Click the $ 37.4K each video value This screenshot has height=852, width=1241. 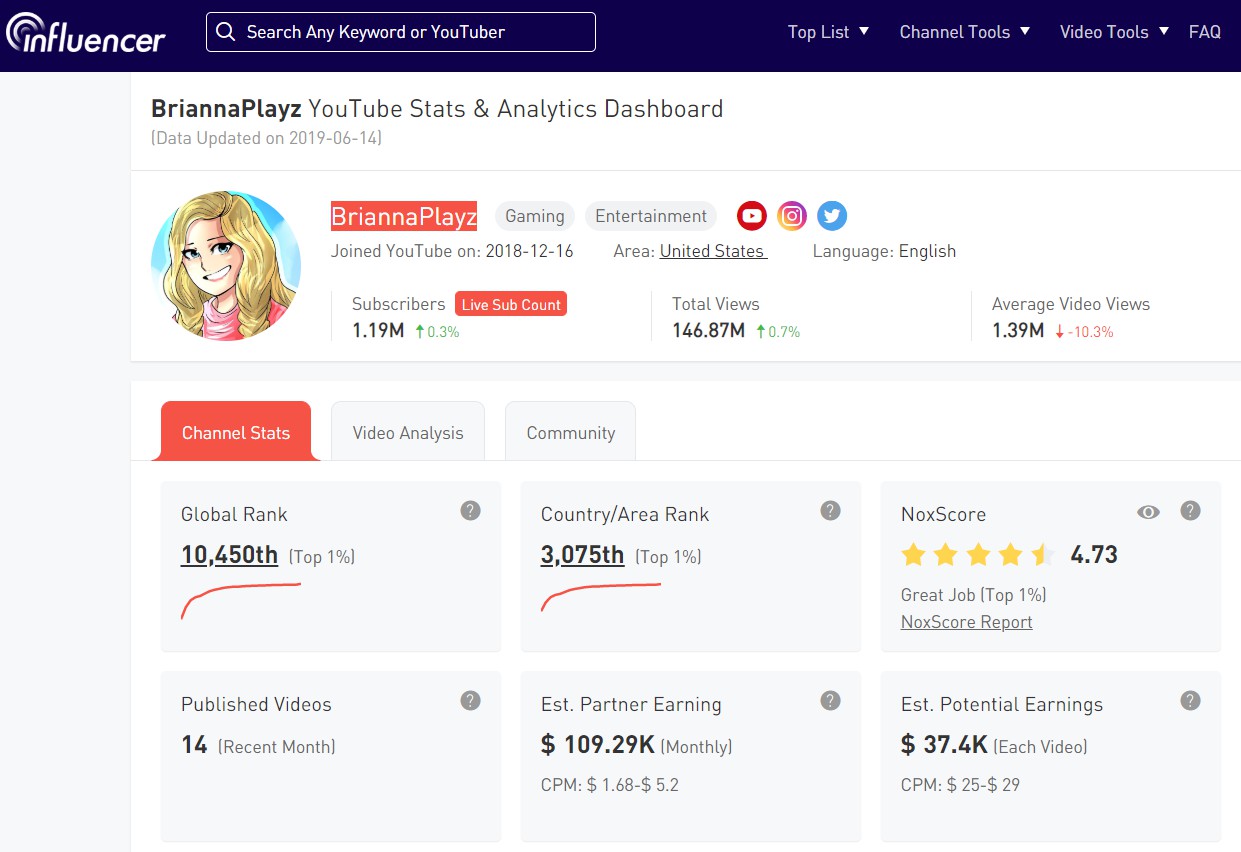click(944, 745)
